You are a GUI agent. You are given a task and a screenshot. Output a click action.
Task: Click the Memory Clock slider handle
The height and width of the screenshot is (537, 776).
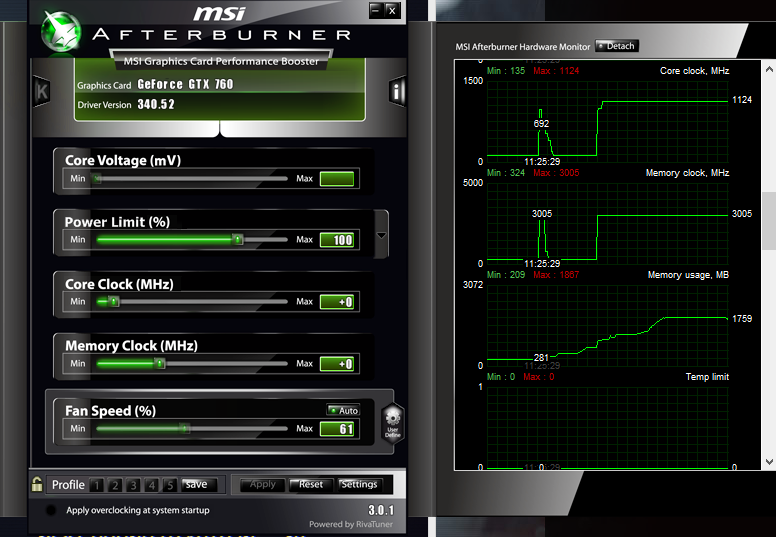click(x=160, y=364)
